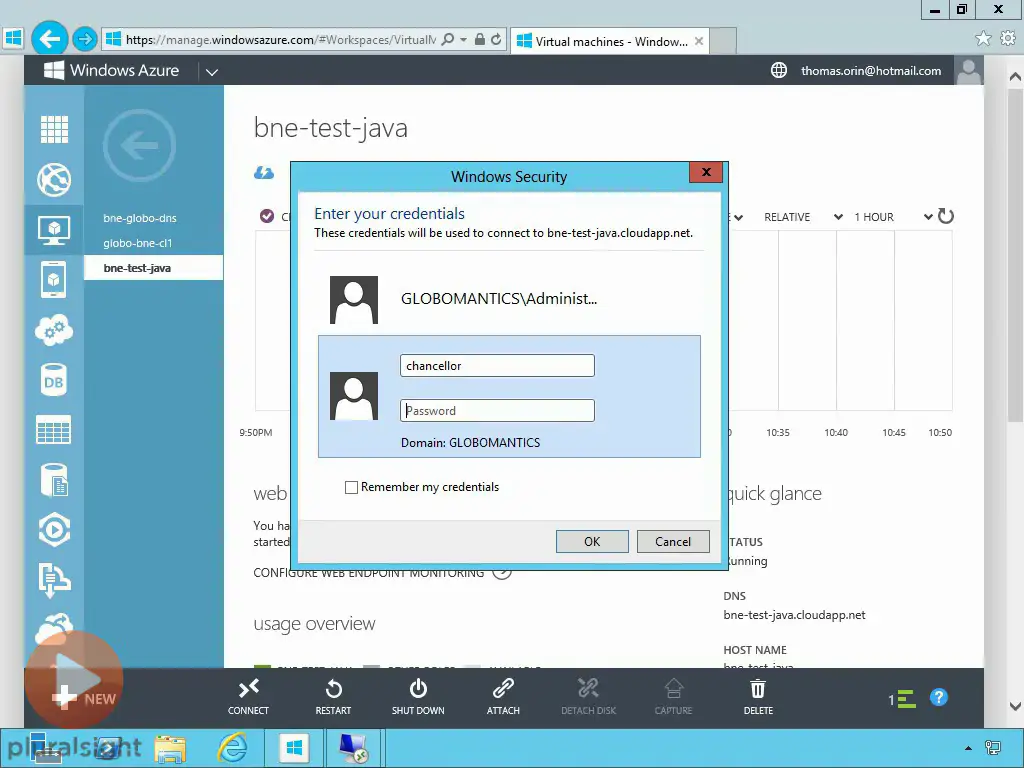
Task: Click browser forward button
Action: tap(84, 40)
